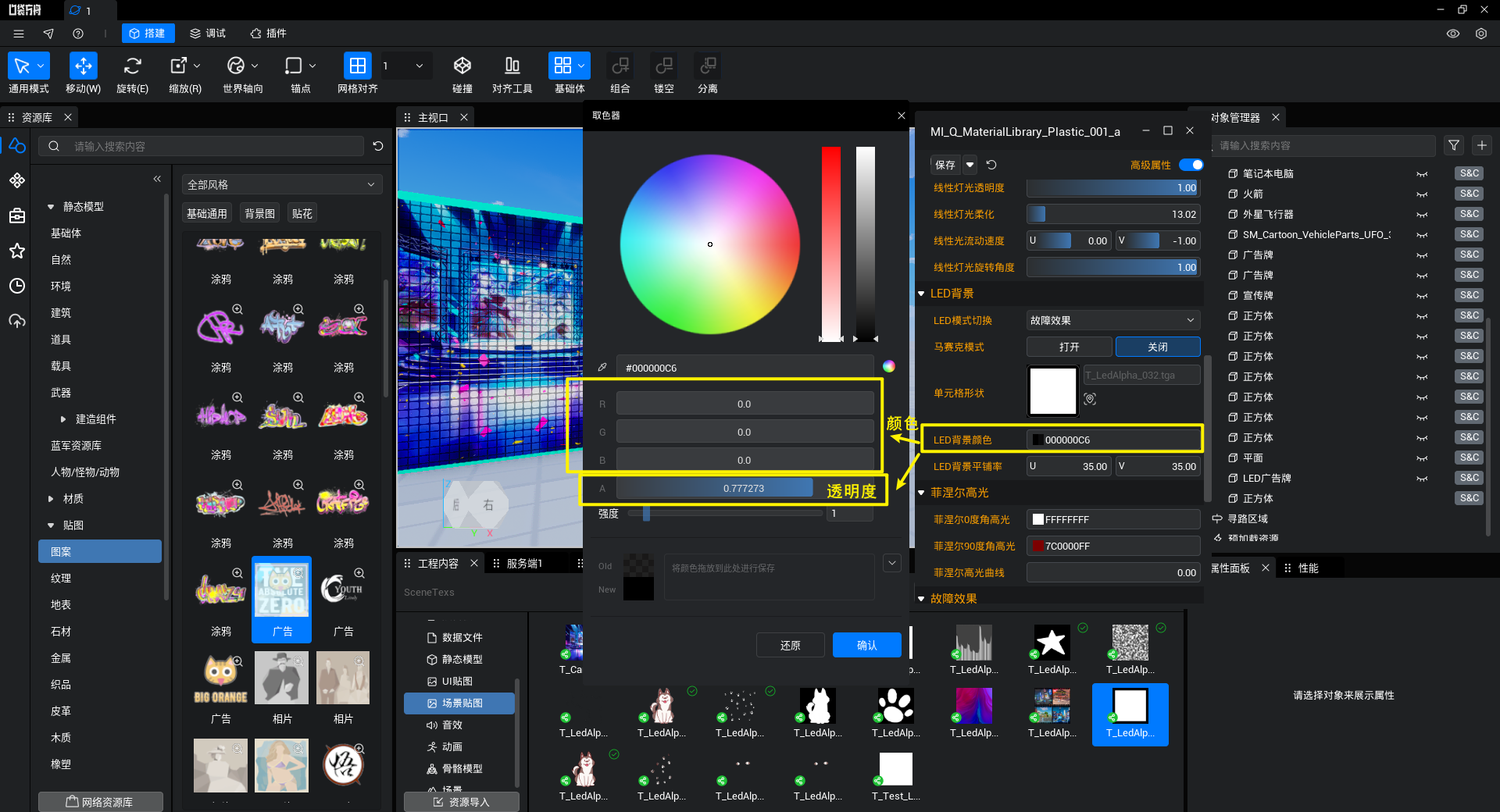Click S&C button for 笔记本电脑

coord(1469,173)
